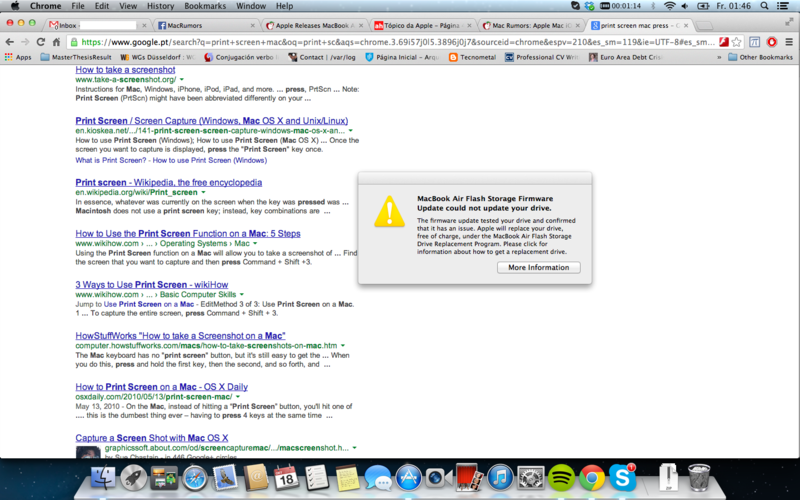Expand options arrow for osxdaily.com result
This screenshot has height=500, width=800.
pos(238,396)
